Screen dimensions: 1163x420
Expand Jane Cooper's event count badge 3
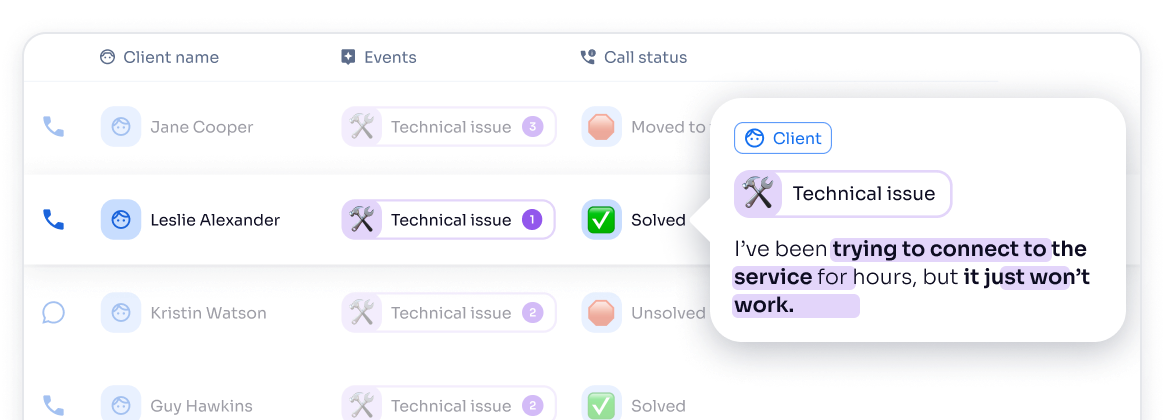[x=533, y=127]
